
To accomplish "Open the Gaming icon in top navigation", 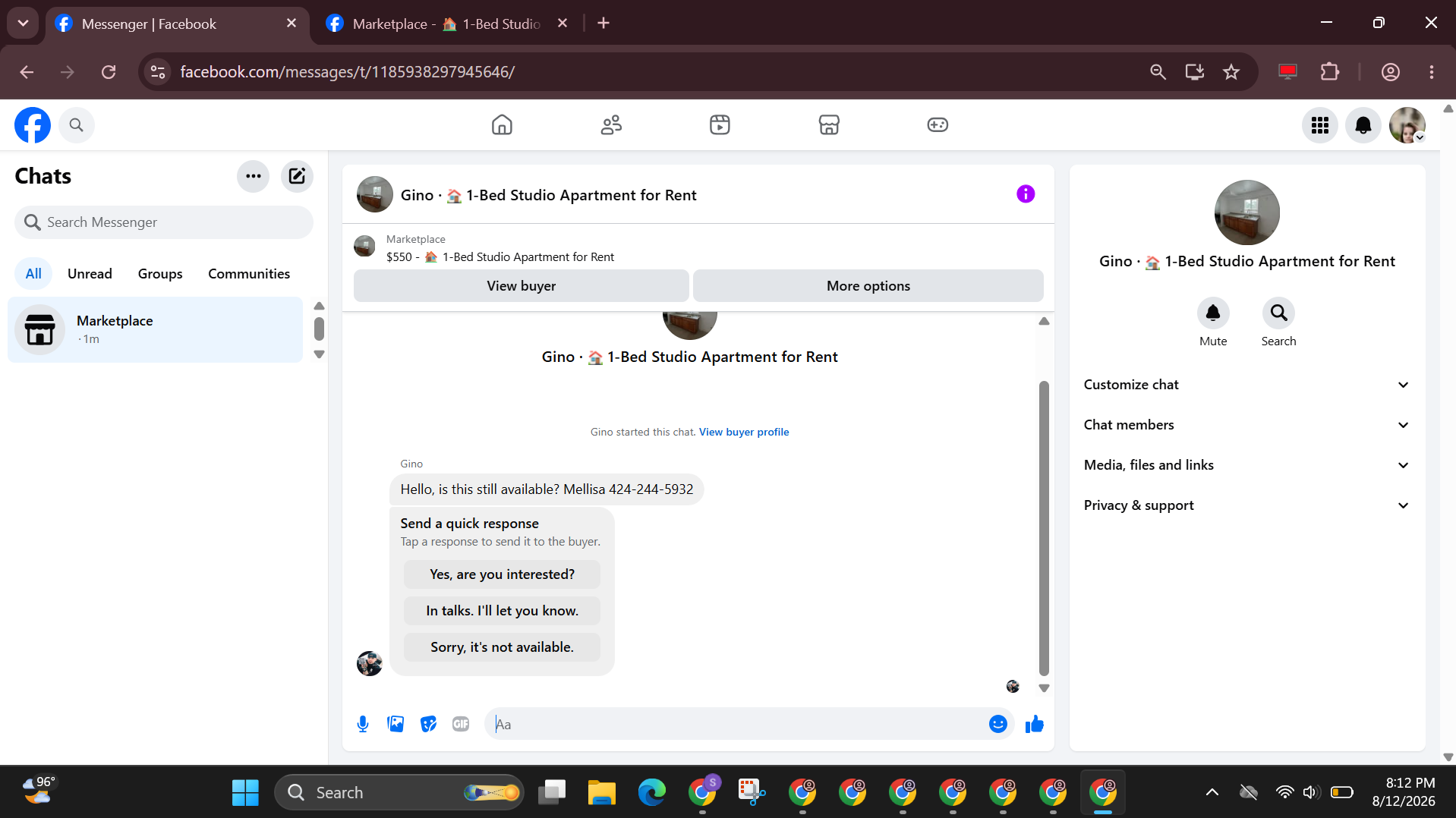I will tap(938, 124).
